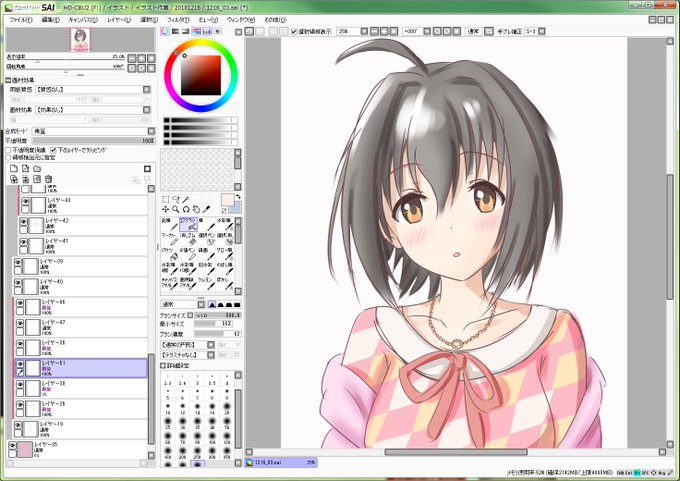Hide layer レイヤー39 via eye icon
The width and height of the screenshot is (680, 481).
tap(17, 262)
